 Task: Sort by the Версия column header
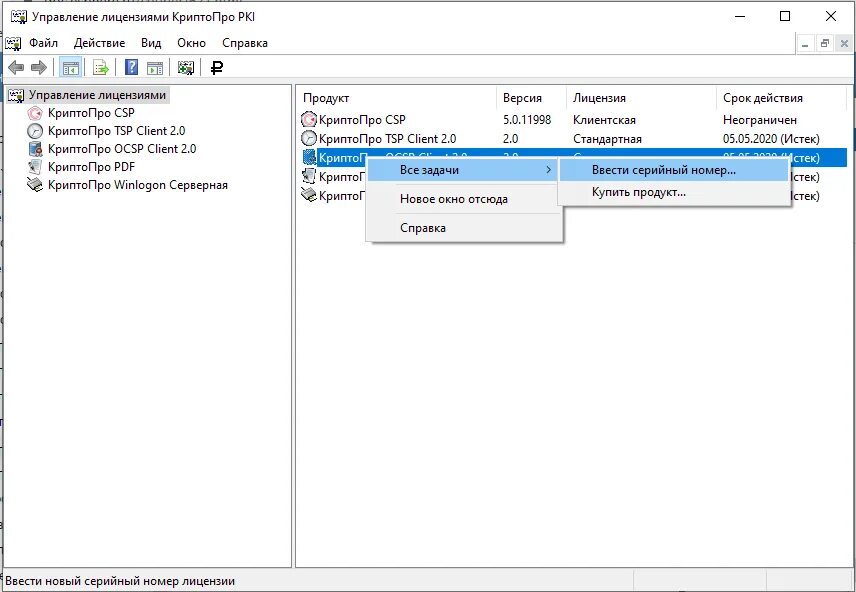coord(531,98)
